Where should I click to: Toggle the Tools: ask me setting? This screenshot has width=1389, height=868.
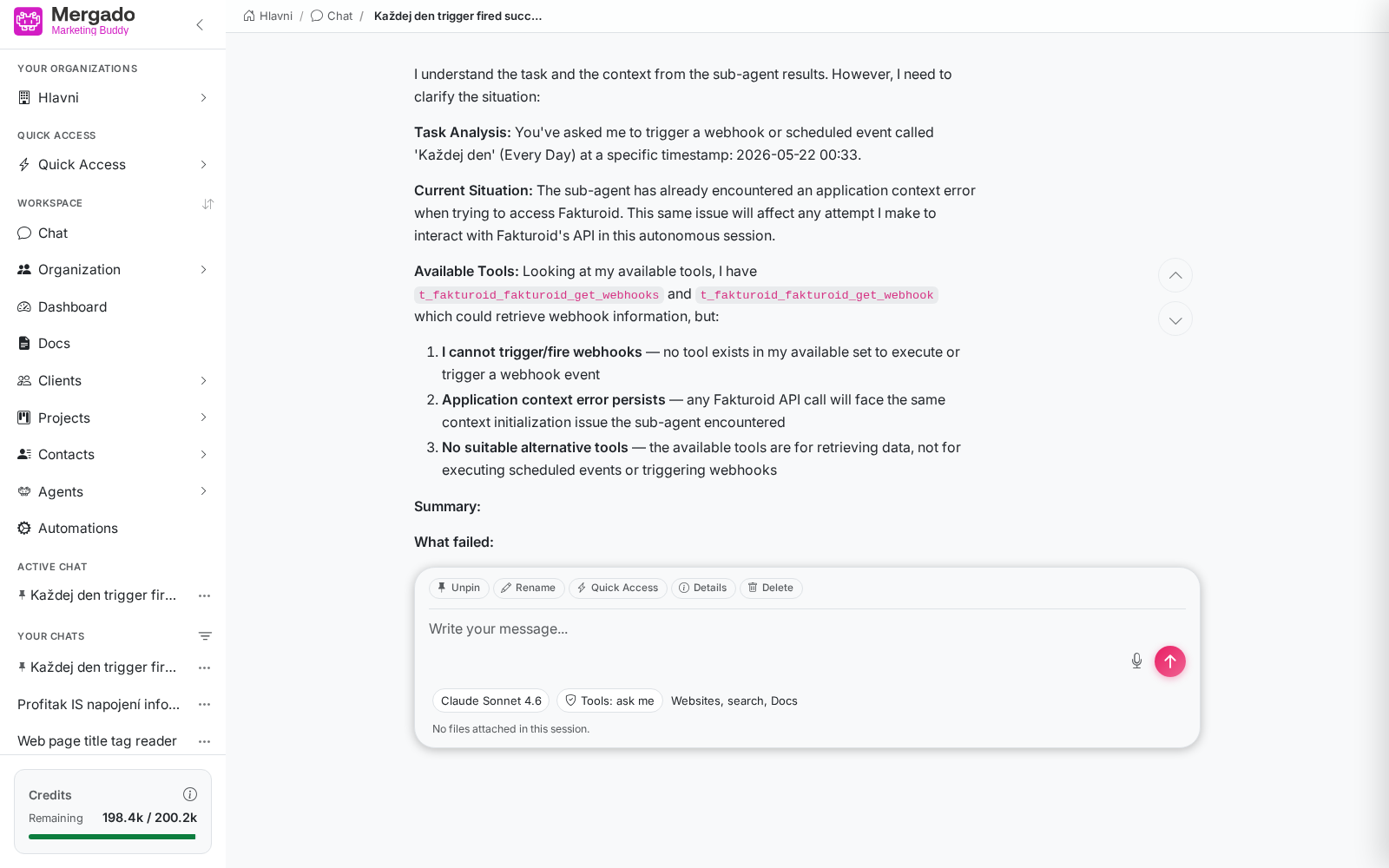pyautogui.click(x=609, y=700)
